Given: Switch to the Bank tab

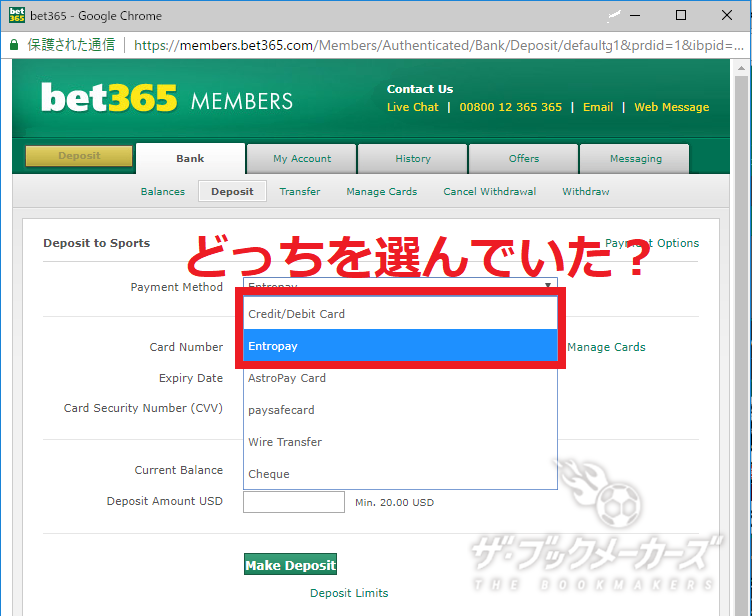Looking at the screenshot, I should tap(190, 158).
